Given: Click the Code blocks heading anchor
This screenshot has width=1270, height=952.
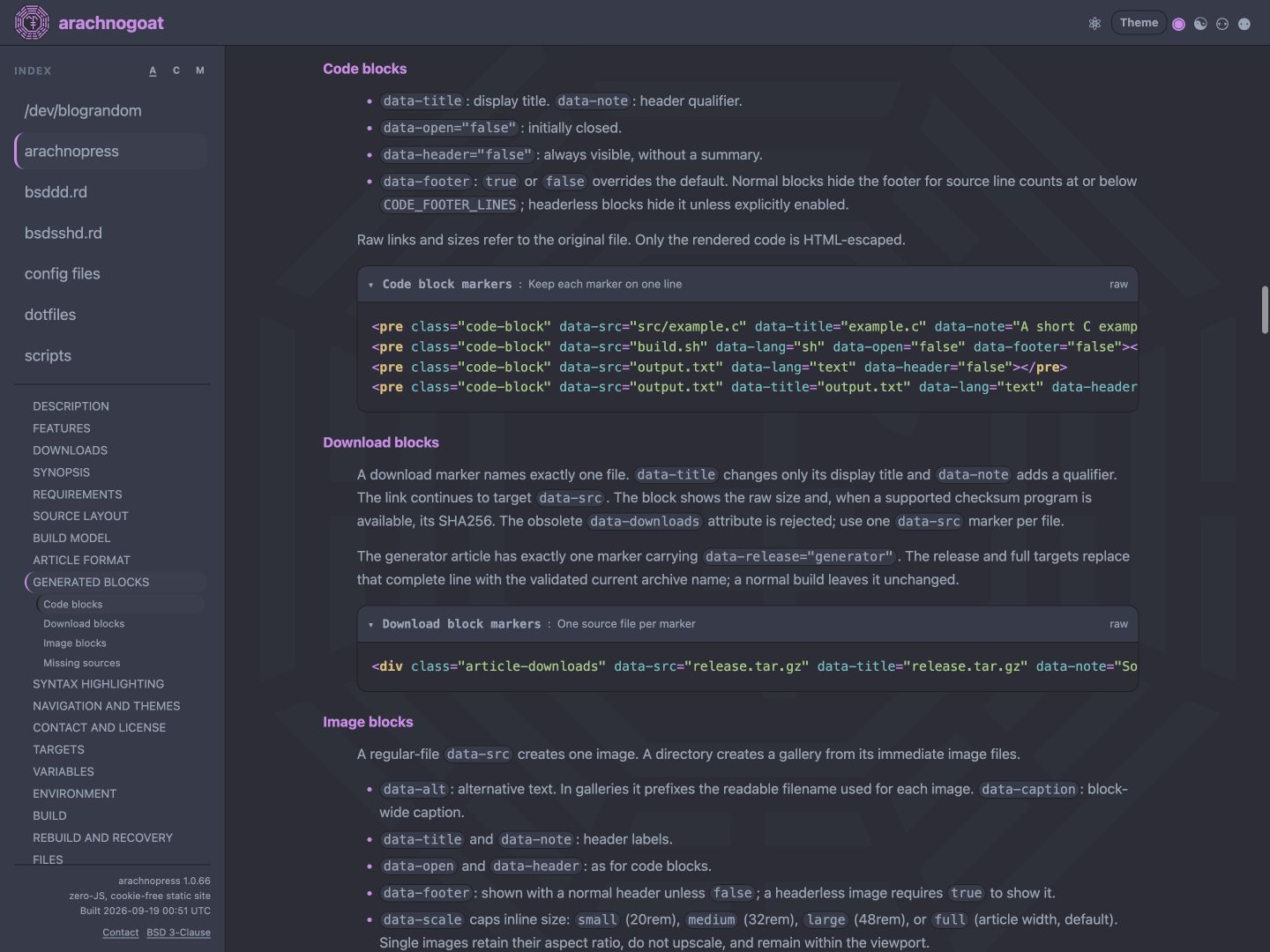Looking at the screenshot, I should pos(364,69).
